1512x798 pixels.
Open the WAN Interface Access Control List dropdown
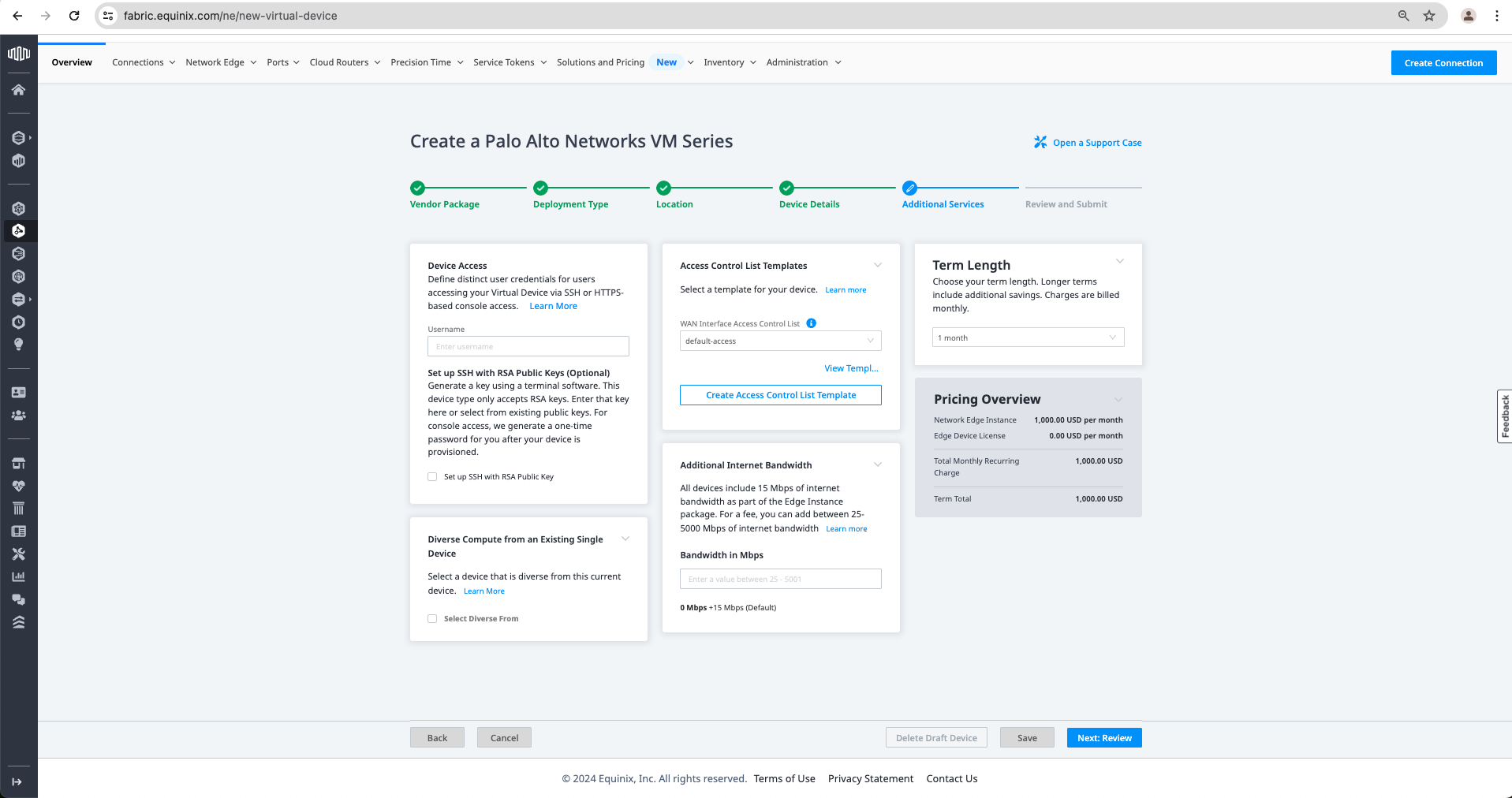(781, 341)
